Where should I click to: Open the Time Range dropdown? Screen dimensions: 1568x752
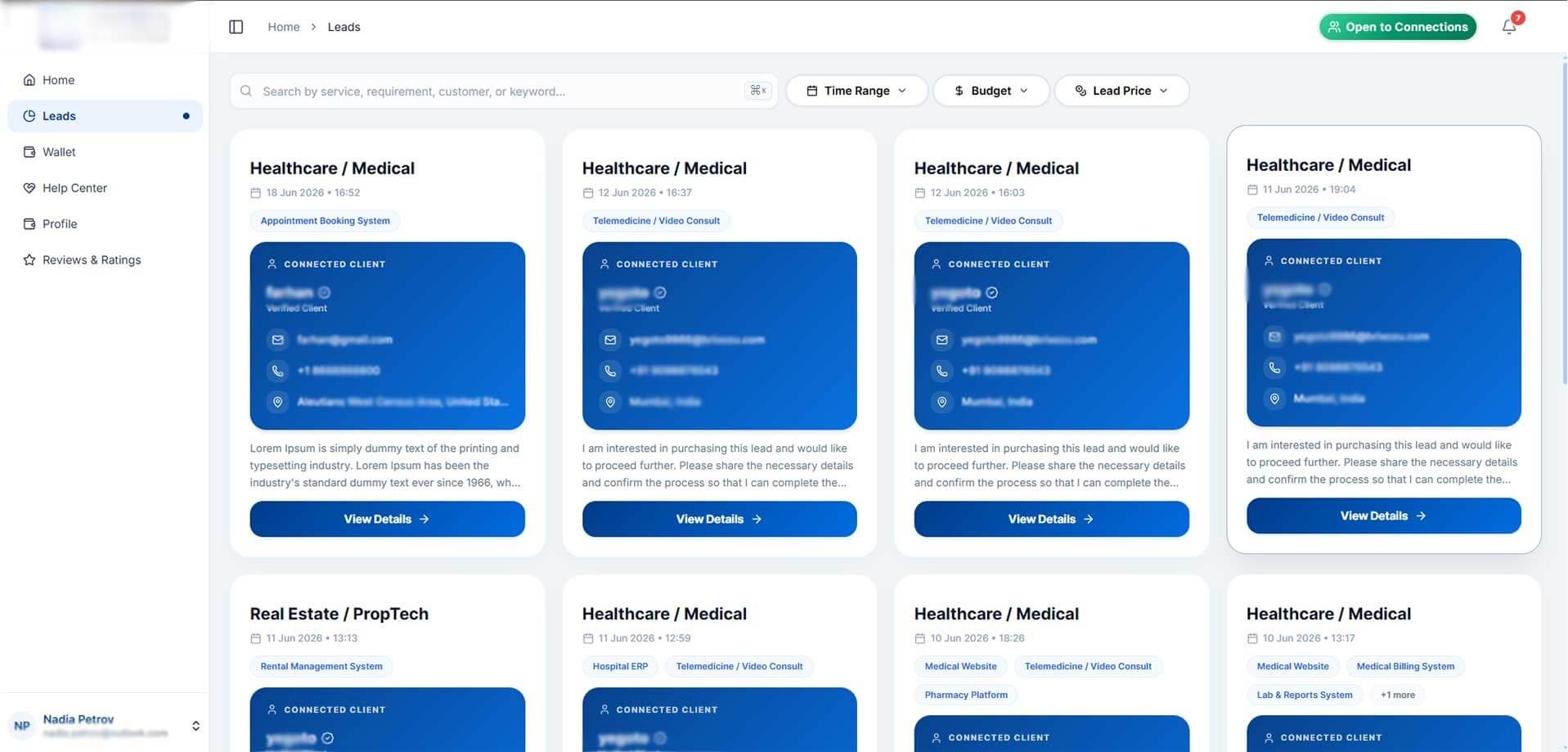[856, 91]
